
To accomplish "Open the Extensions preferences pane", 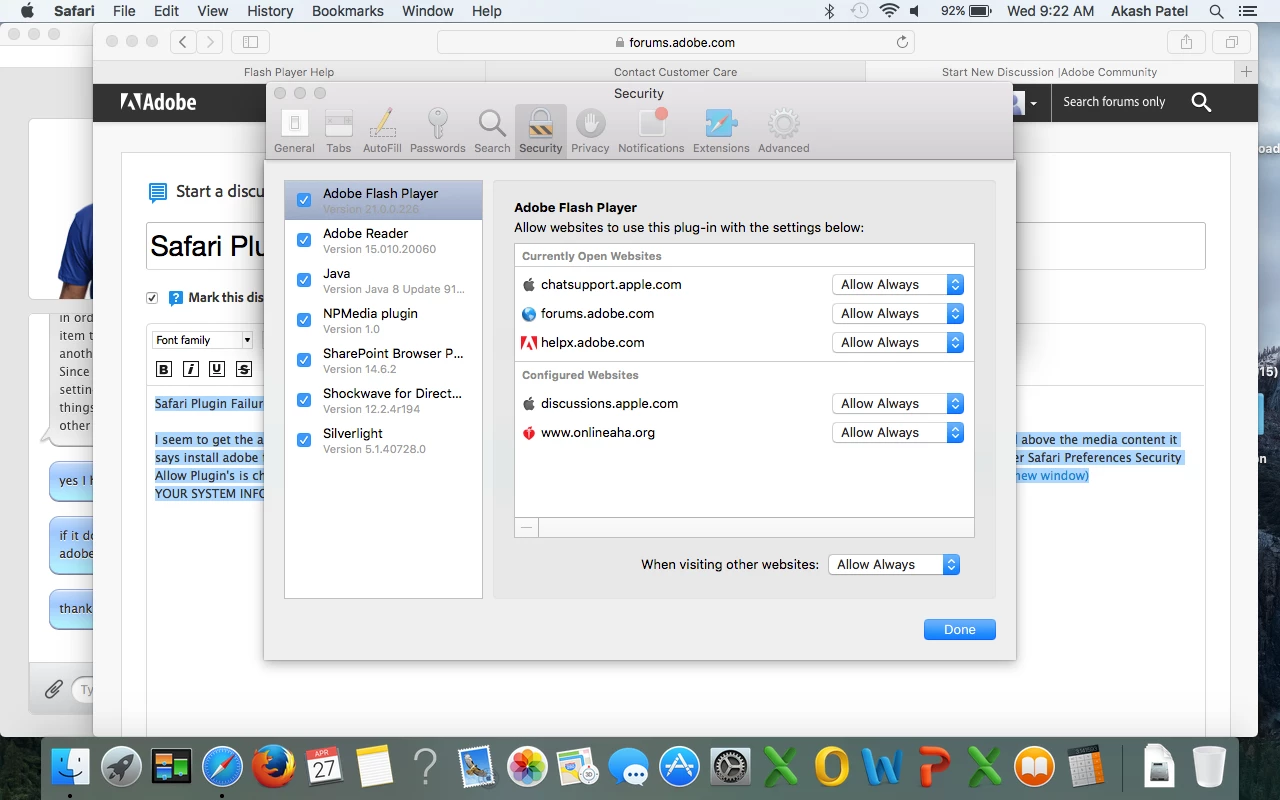I will (x=721, y=132).
